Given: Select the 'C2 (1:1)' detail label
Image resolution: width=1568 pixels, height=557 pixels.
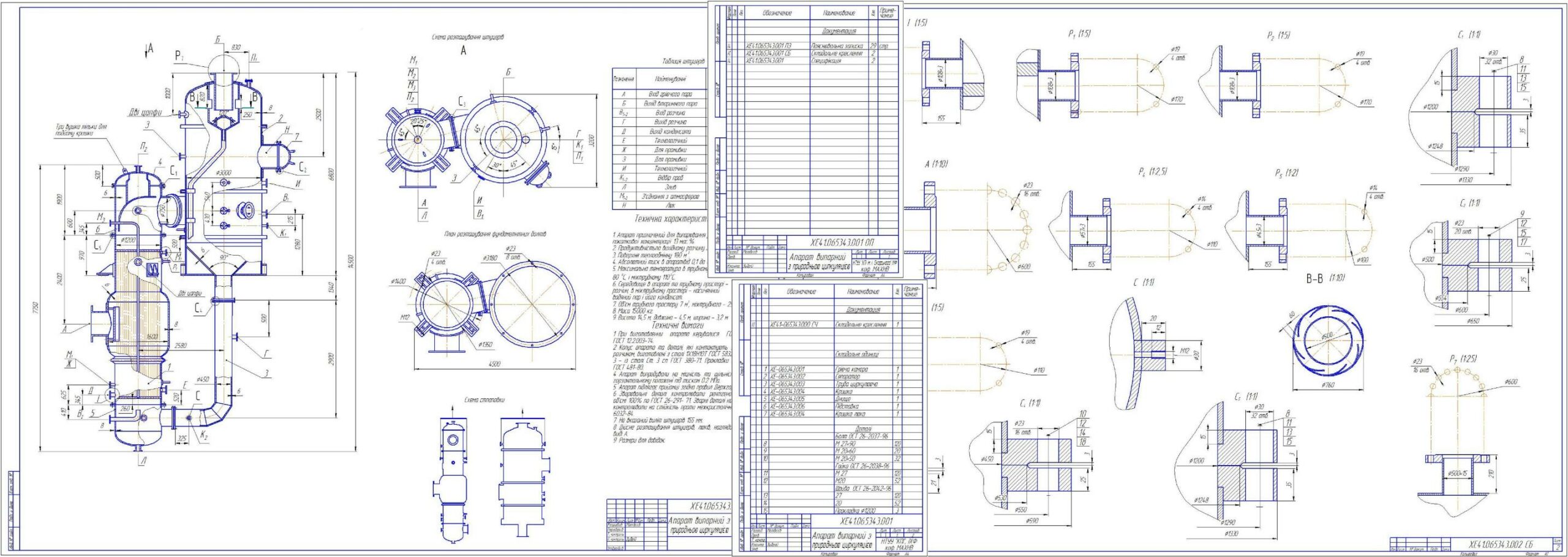Looking at the screenshot, I should click(x=1469, y=203).
